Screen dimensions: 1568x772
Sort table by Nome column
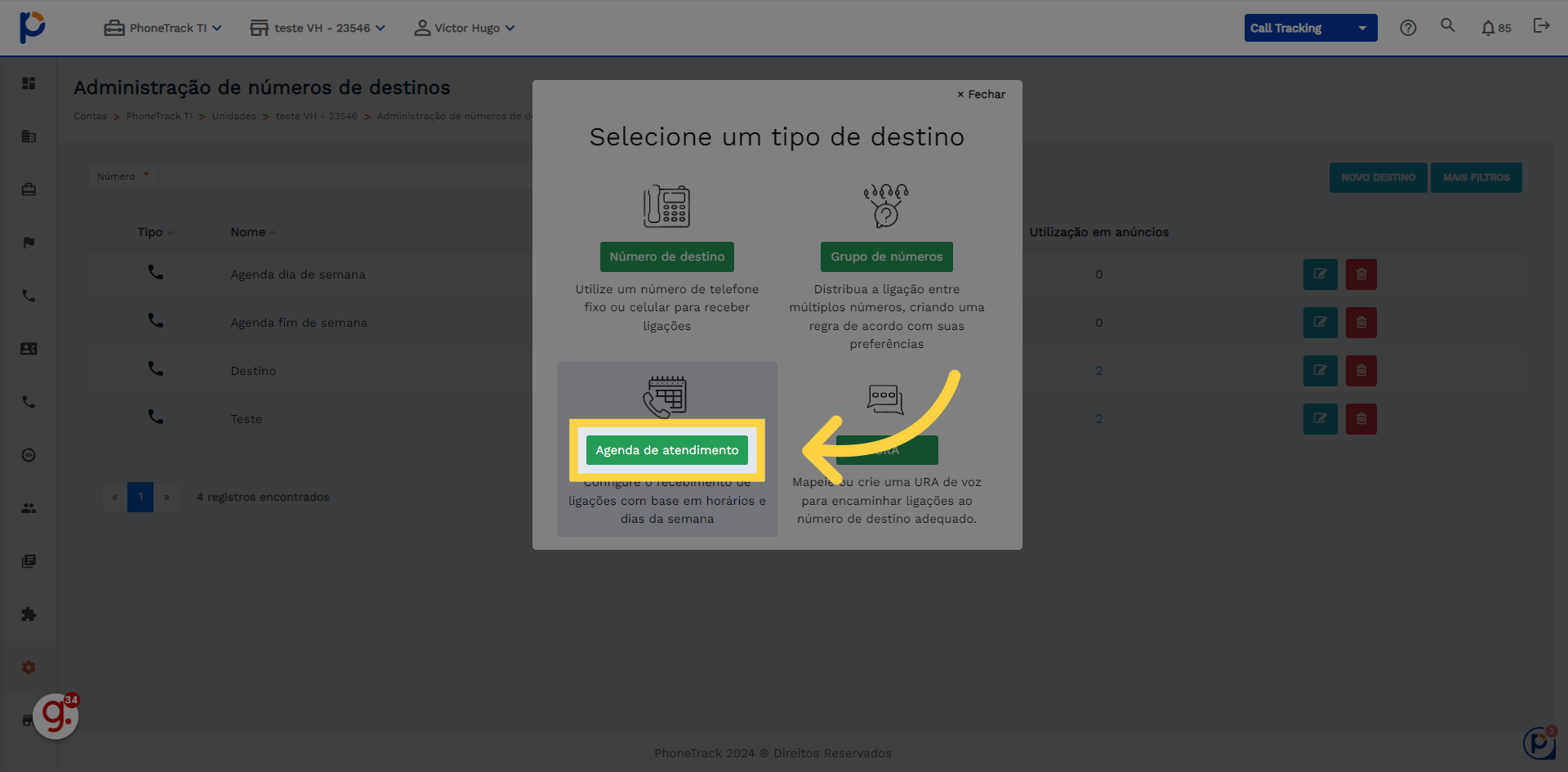pyautogui.click(x=252, y=232)
